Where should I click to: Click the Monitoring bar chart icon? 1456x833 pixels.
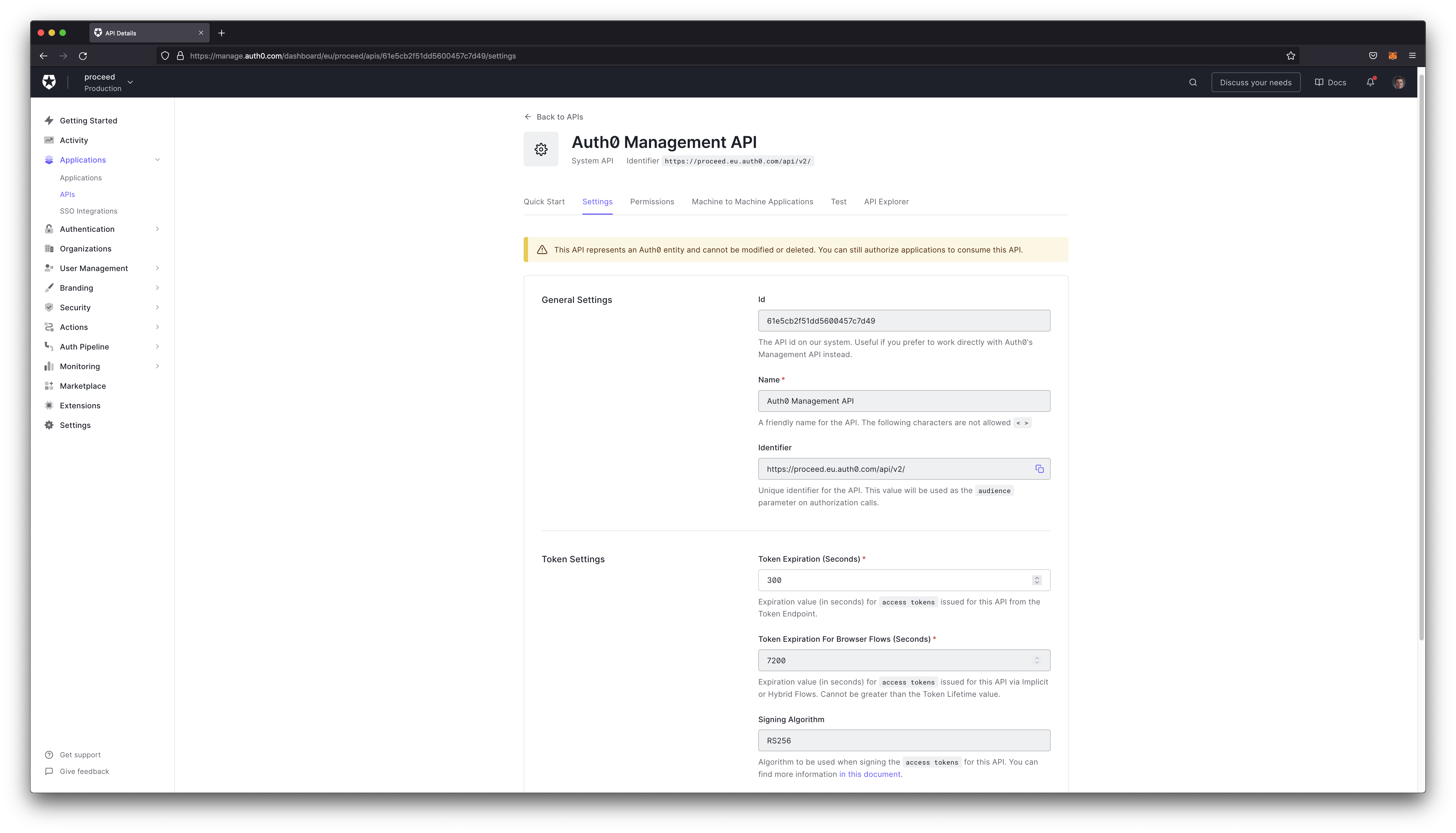49,366
